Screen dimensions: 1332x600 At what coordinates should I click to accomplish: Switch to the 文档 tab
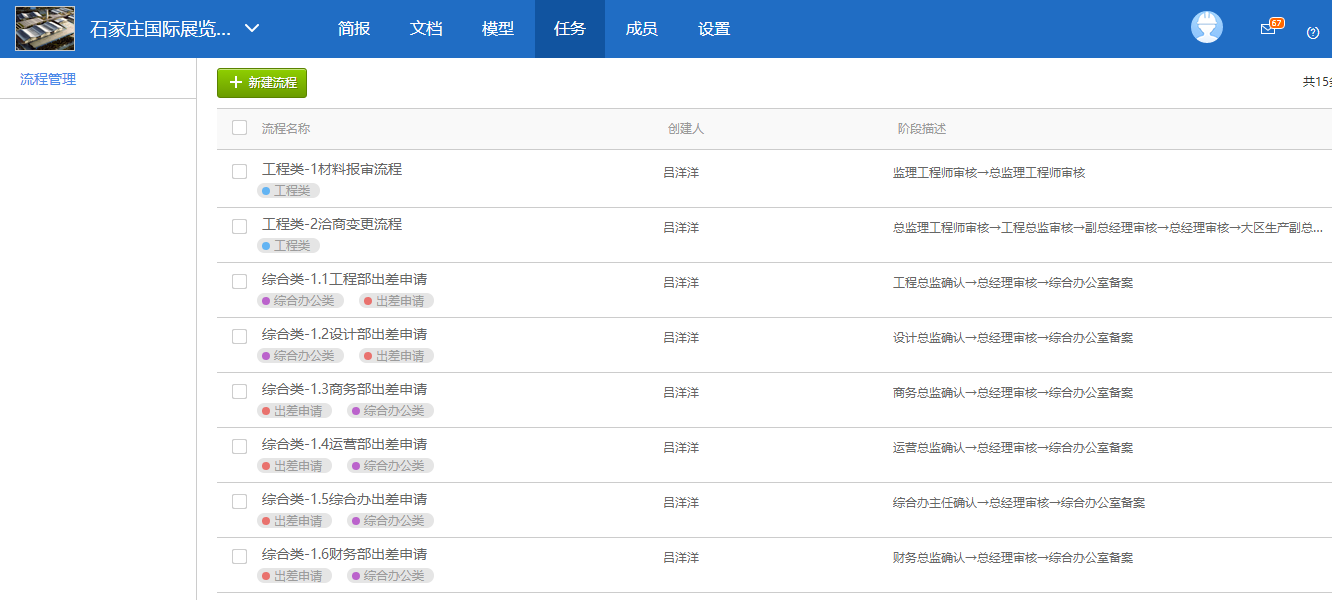tap(426, 29)
